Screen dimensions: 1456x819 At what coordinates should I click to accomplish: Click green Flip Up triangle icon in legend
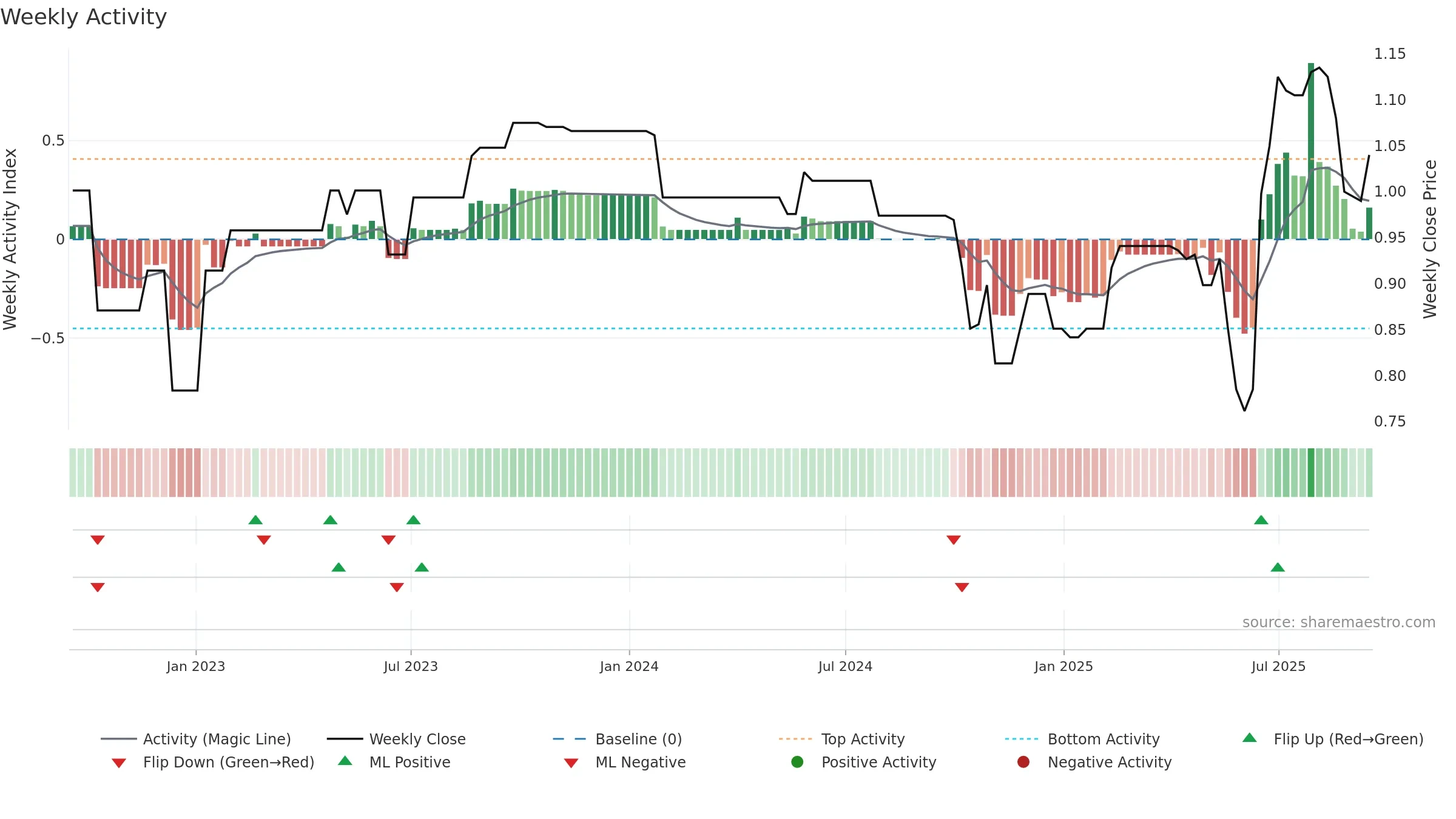click(x=1250, y=738)
